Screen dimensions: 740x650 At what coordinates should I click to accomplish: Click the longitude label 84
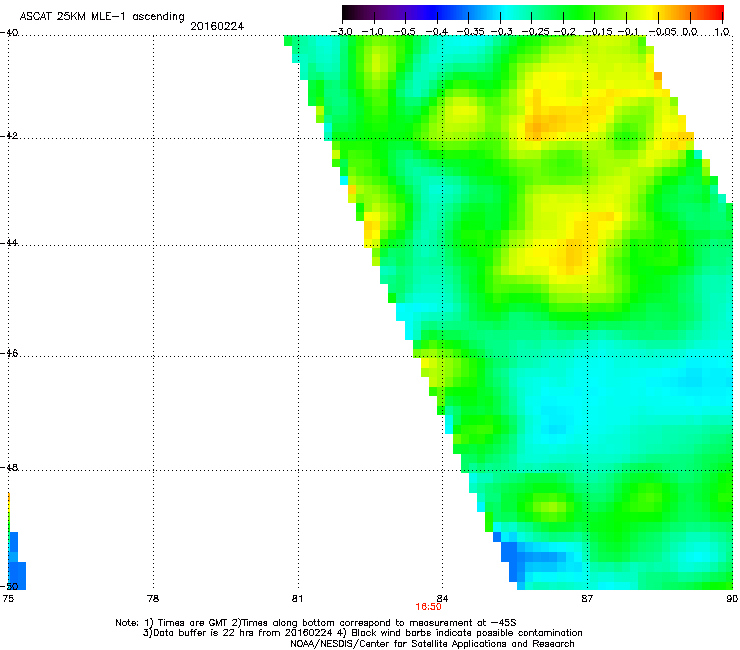point(442,599)
